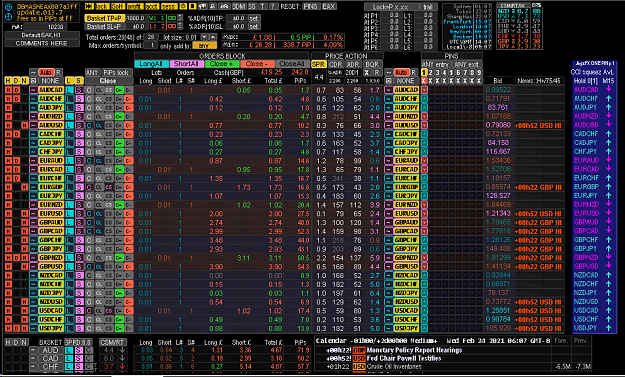This screenshot has height=377, width=625.
Task: Click the CSMWRT button in the basket section
Action: (x=113, y=342)
